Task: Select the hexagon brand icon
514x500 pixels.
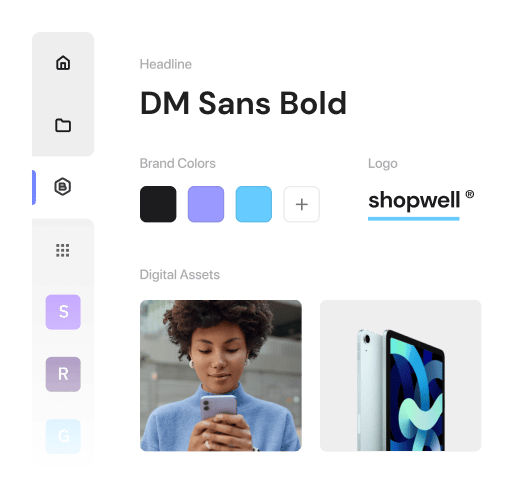Action: [63, 187]
